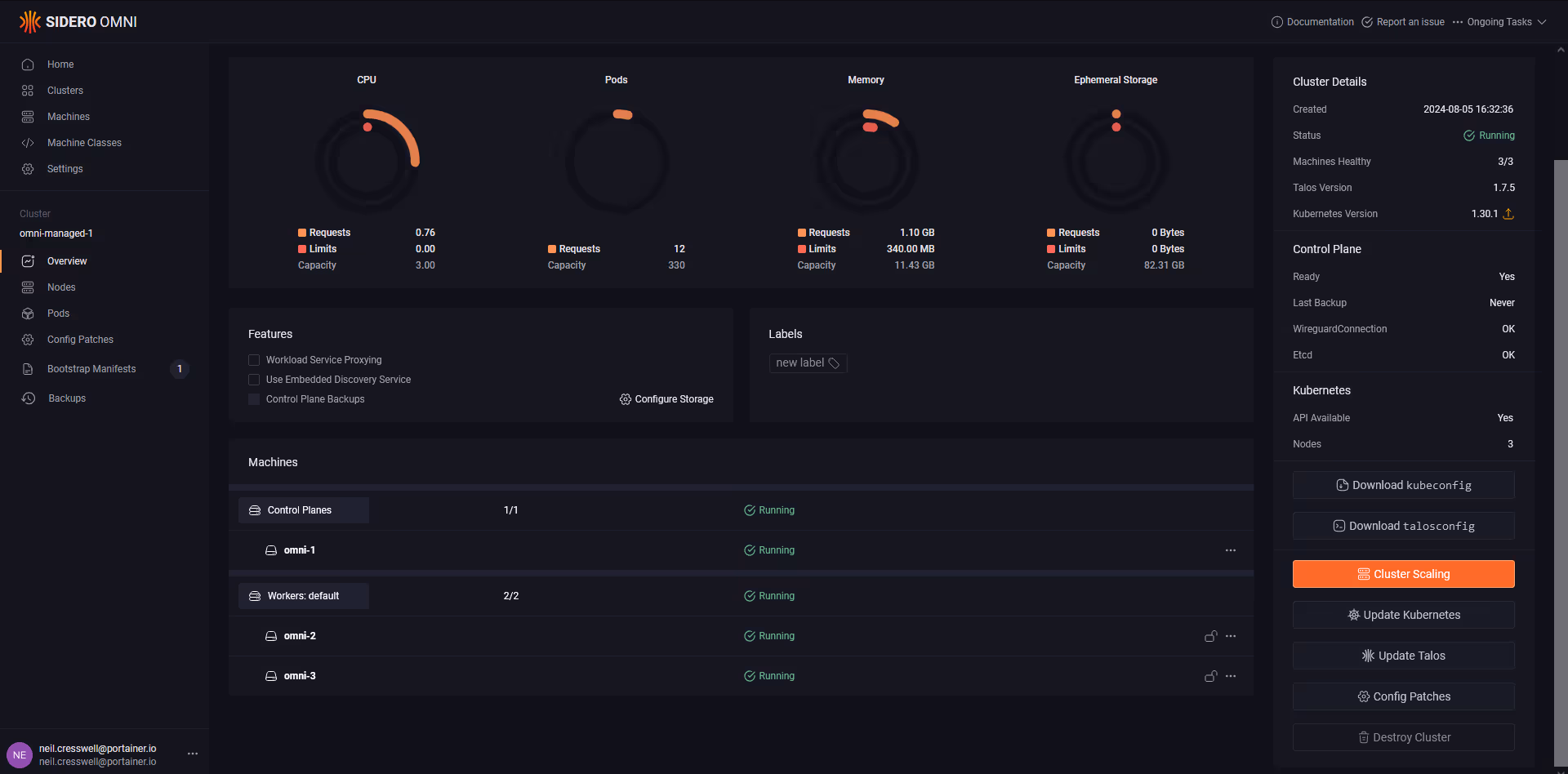Screen dimensions: 1568x774
Task: Click Talos Version 1.7.5 value
Action: point(1503,188)
